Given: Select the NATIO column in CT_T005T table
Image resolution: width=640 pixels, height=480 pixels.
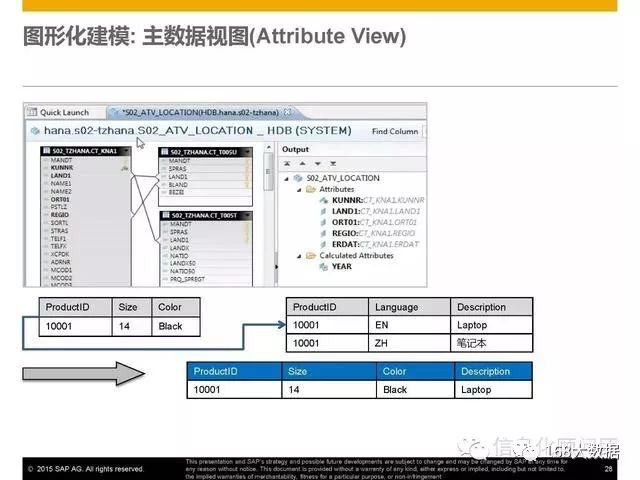Looking at the screenshot, I should coord(179,256).
